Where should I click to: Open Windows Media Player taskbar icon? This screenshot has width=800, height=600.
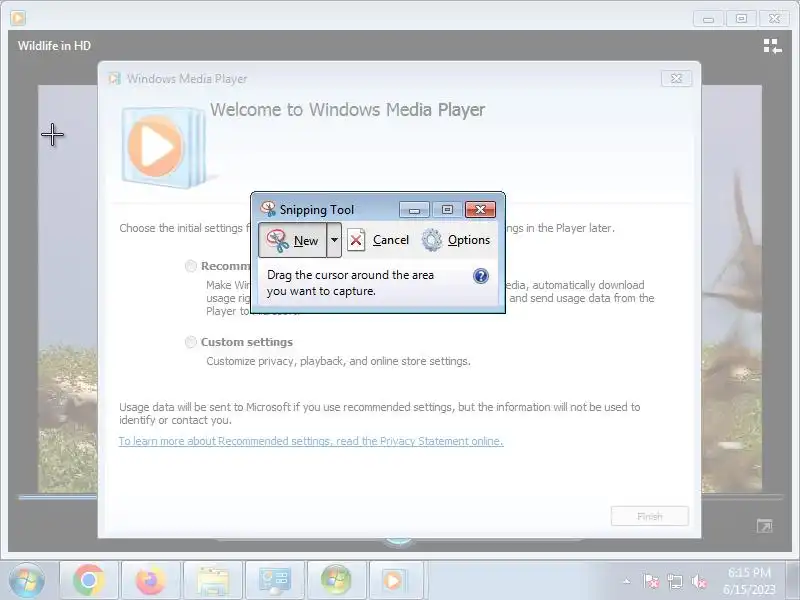coord(394,580)
